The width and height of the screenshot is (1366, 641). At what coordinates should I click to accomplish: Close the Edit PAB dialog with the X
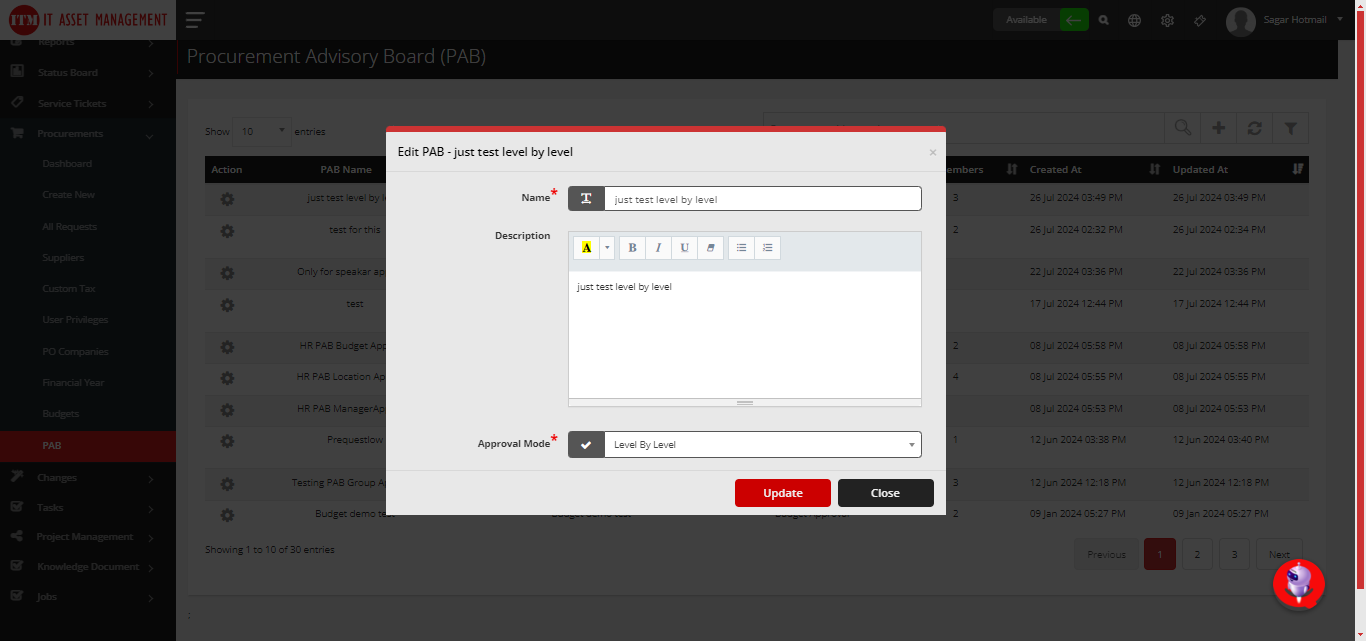[x=933, y=152]
